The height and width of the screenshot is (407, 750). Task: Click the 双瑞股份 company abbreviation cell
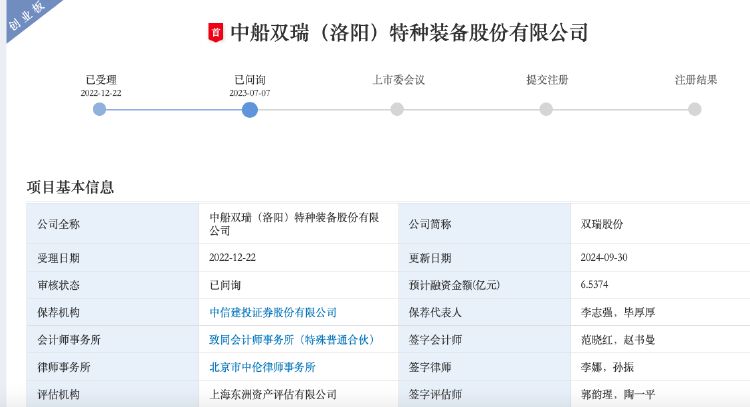coord(601,224)
